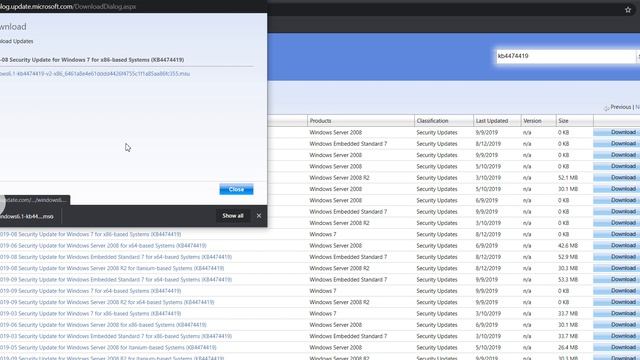Click the 52.9 MB size cell
This screenshot has width=640, height=360.
click(568, 257)
